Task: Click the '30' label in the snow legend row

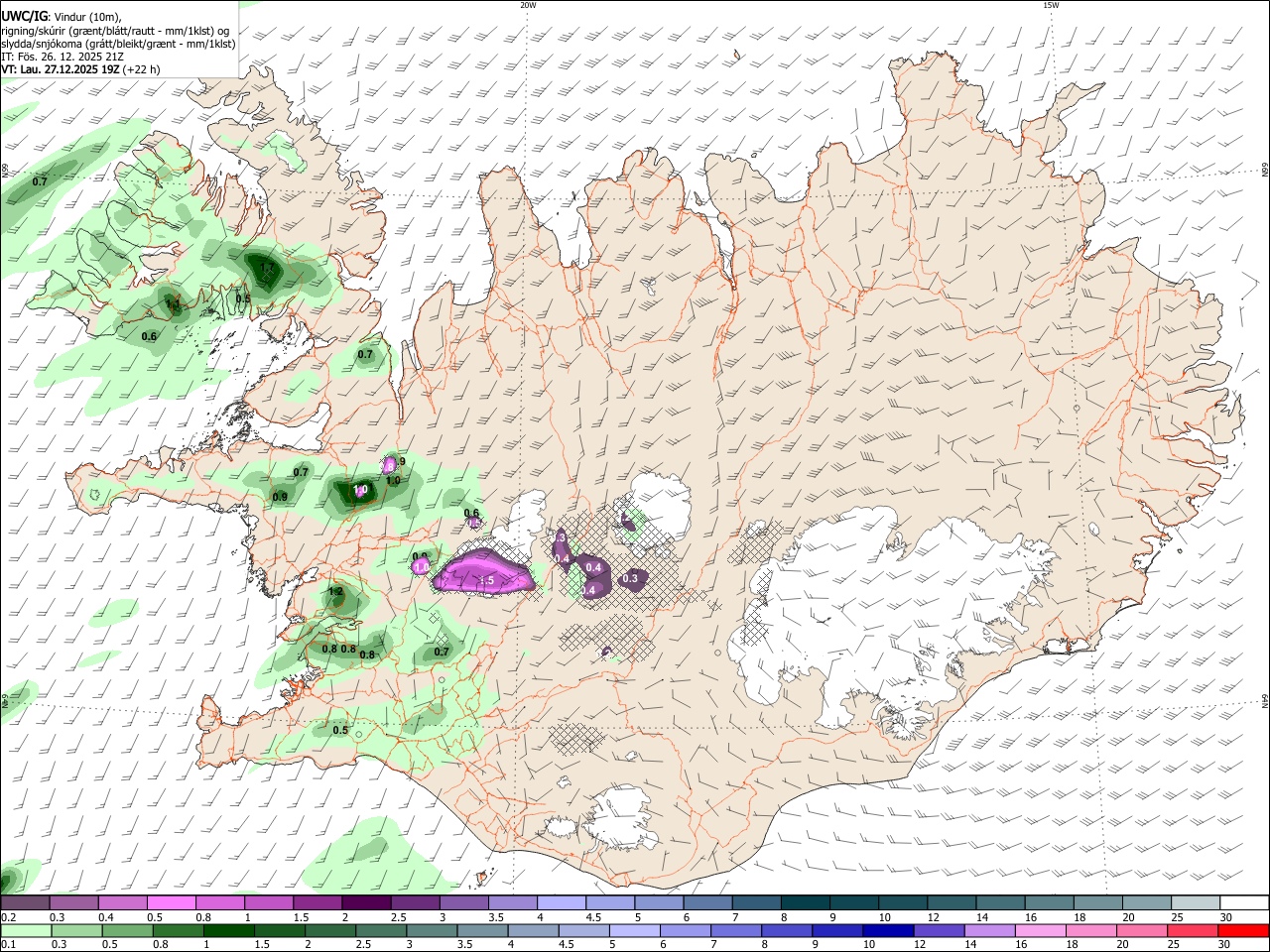Action: [1226, 917]
